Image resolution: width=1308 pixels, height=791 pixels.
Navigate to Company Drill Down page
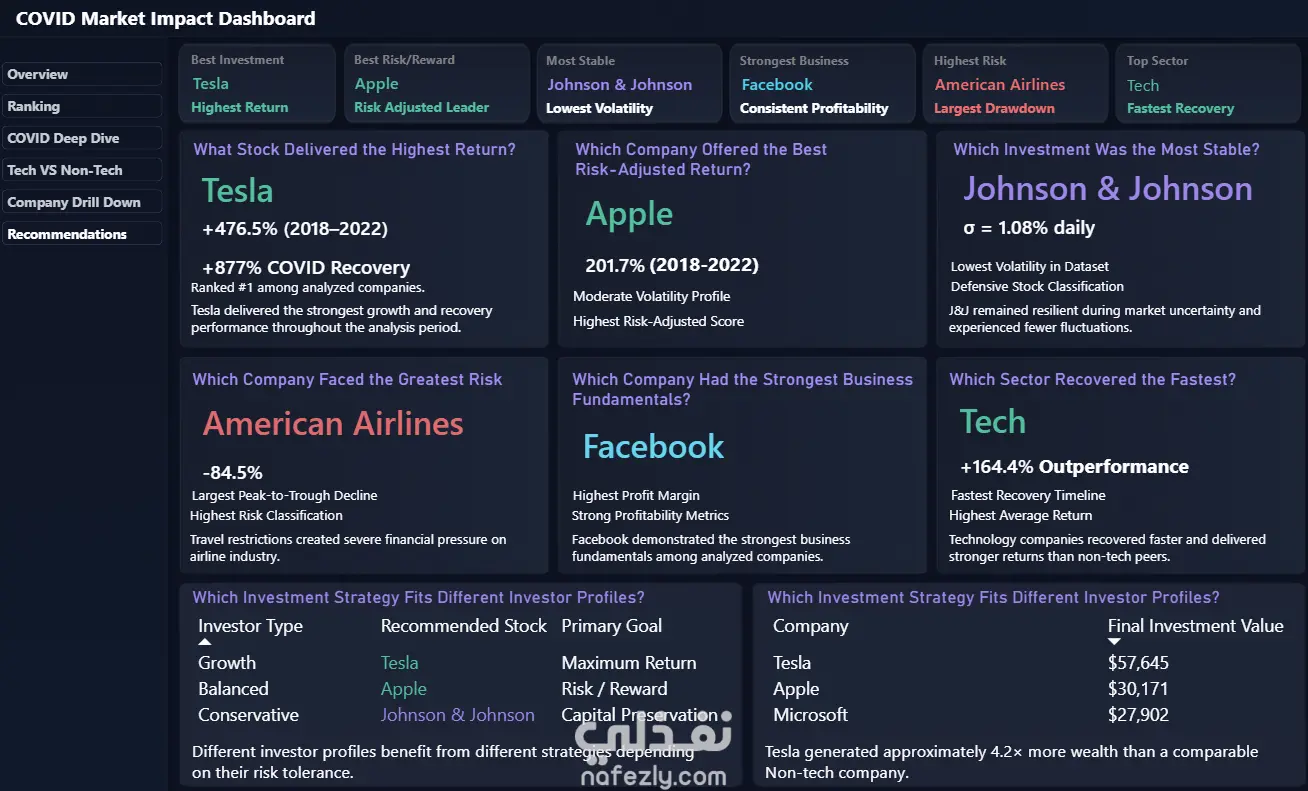82,203
